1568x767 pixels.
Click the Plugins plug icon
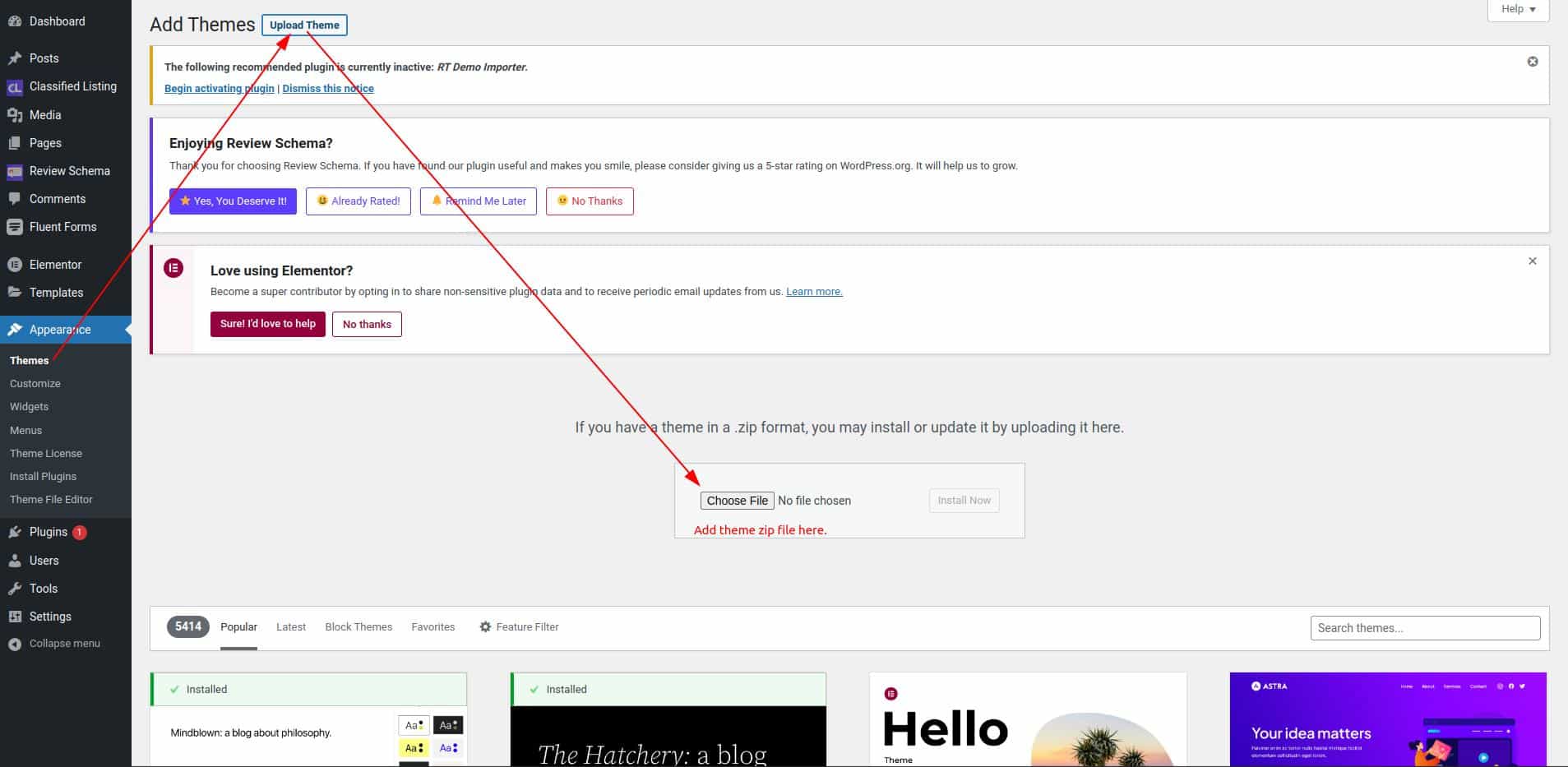tap(14, 533)
